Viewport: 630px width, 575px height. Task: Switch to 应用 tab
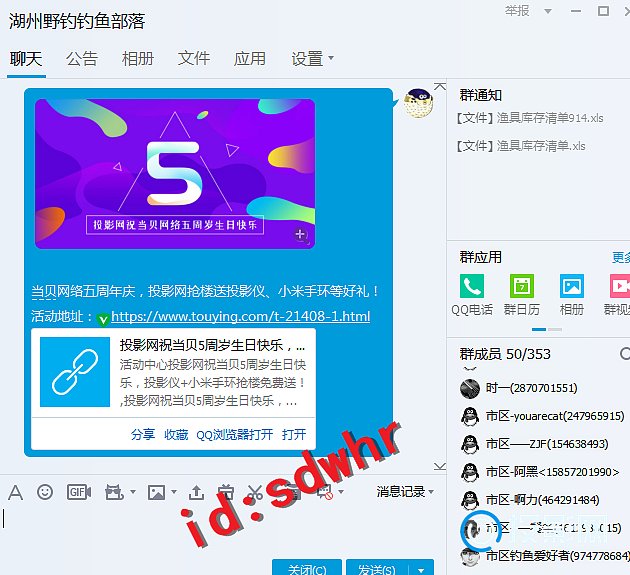tap(250, 59)
